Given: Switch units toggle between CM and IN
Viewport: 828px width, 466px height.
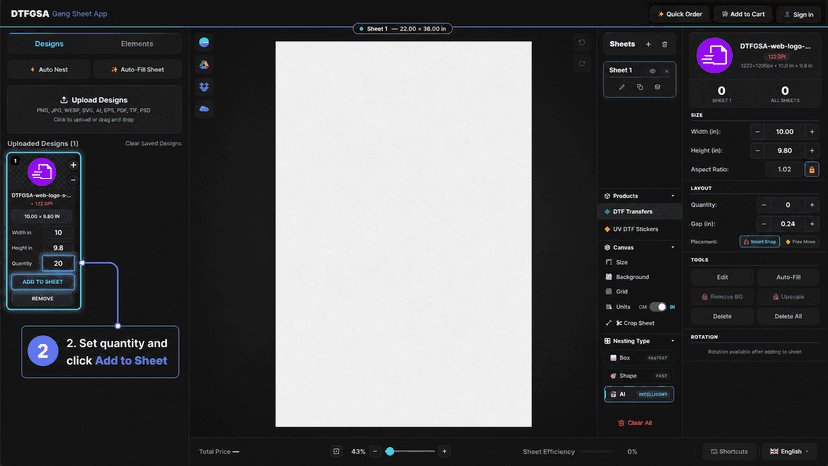Looking at the screenshot, I should [x=658, y=307].
